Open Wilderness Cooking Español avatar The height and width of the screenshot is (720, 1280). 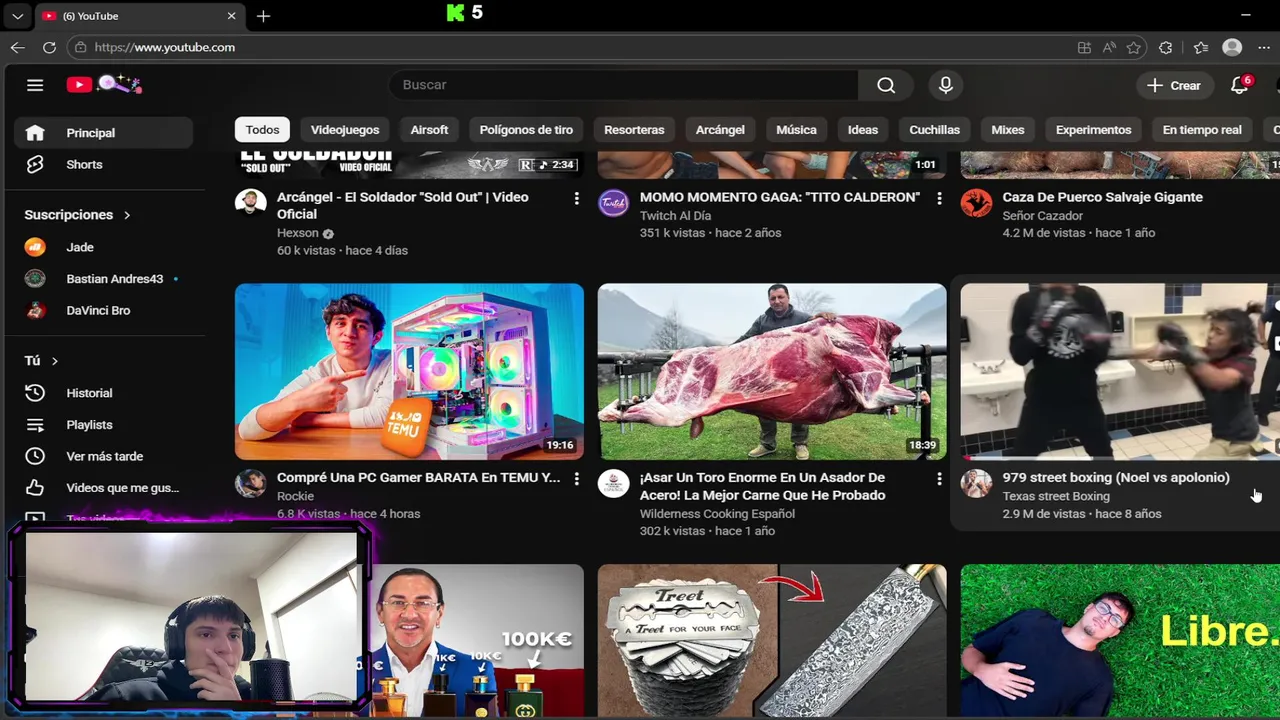click(614, 484)
